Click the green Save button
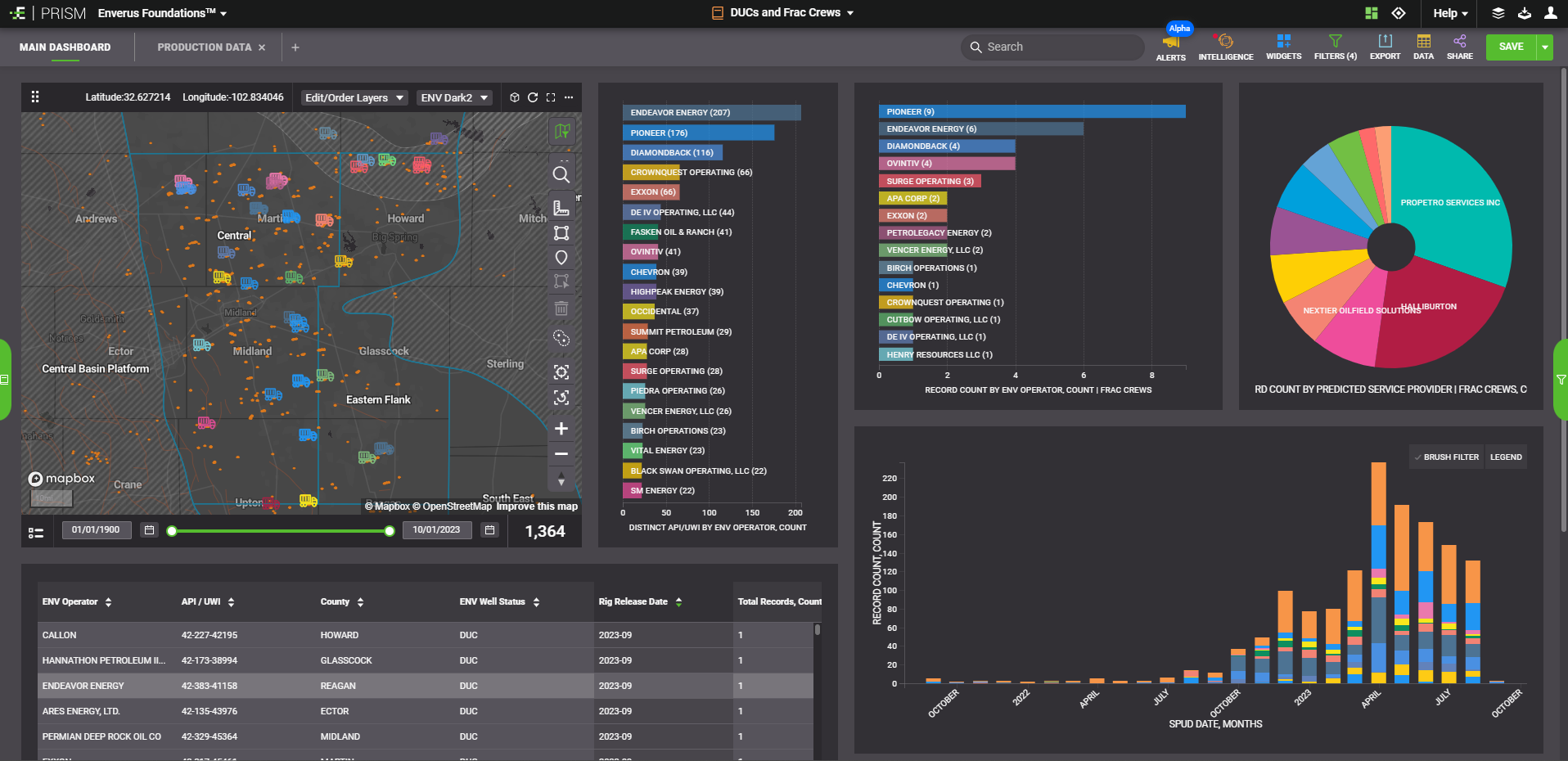The image size is (1568, 761). 1511,47
